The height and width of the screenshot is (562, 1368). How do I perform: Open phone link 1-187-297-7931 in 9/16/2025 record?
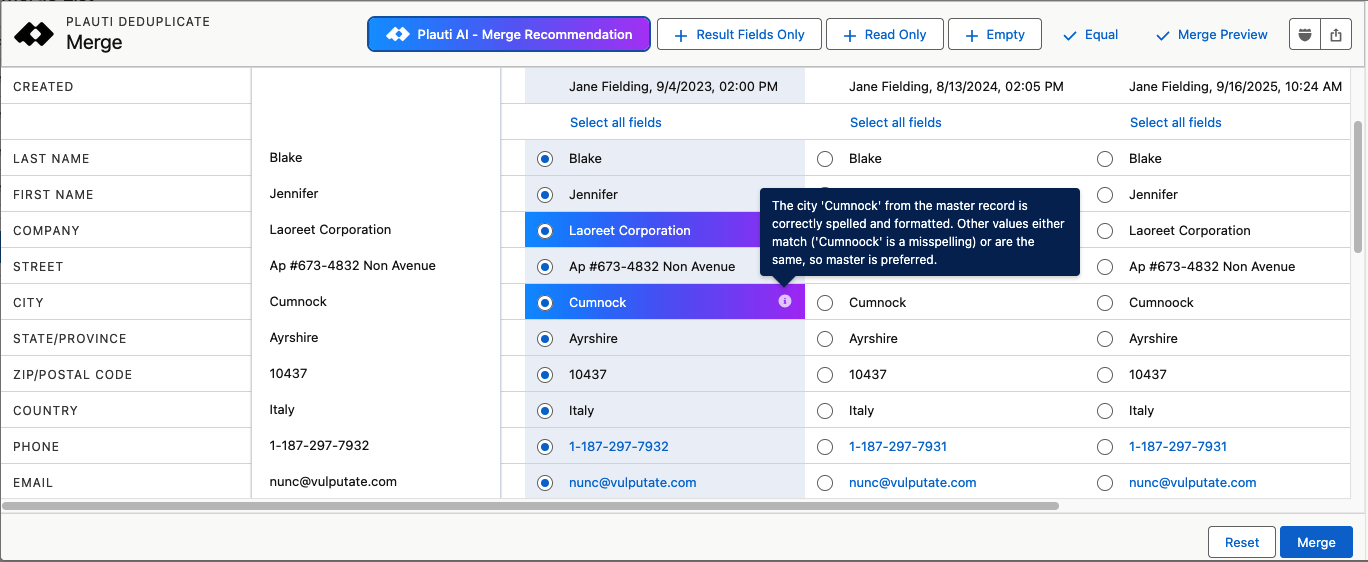[x=1178, y=446]
